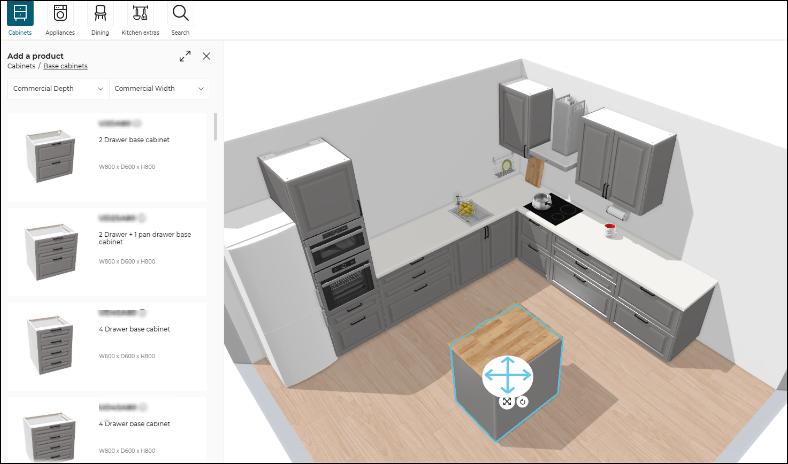Viewport: 788px width, 464px height.
Task: Click the rotate icon below the island
Action: point(522,401)
